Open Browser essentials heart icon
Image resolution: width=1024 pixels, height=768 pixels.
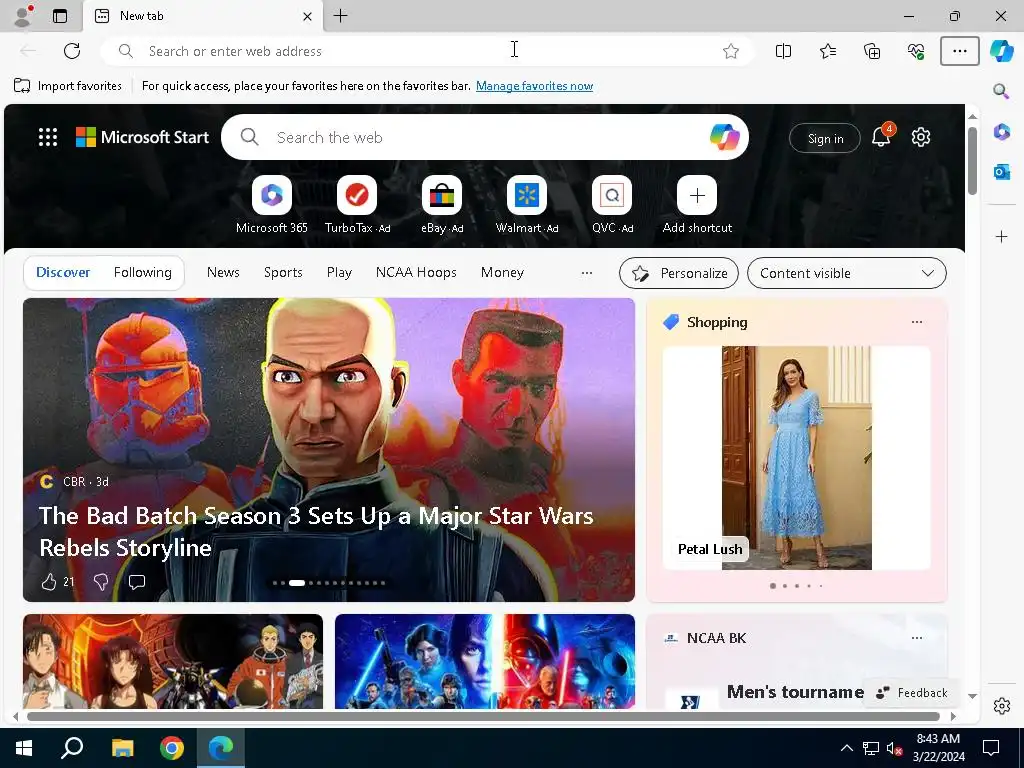(x=916, y=51)
